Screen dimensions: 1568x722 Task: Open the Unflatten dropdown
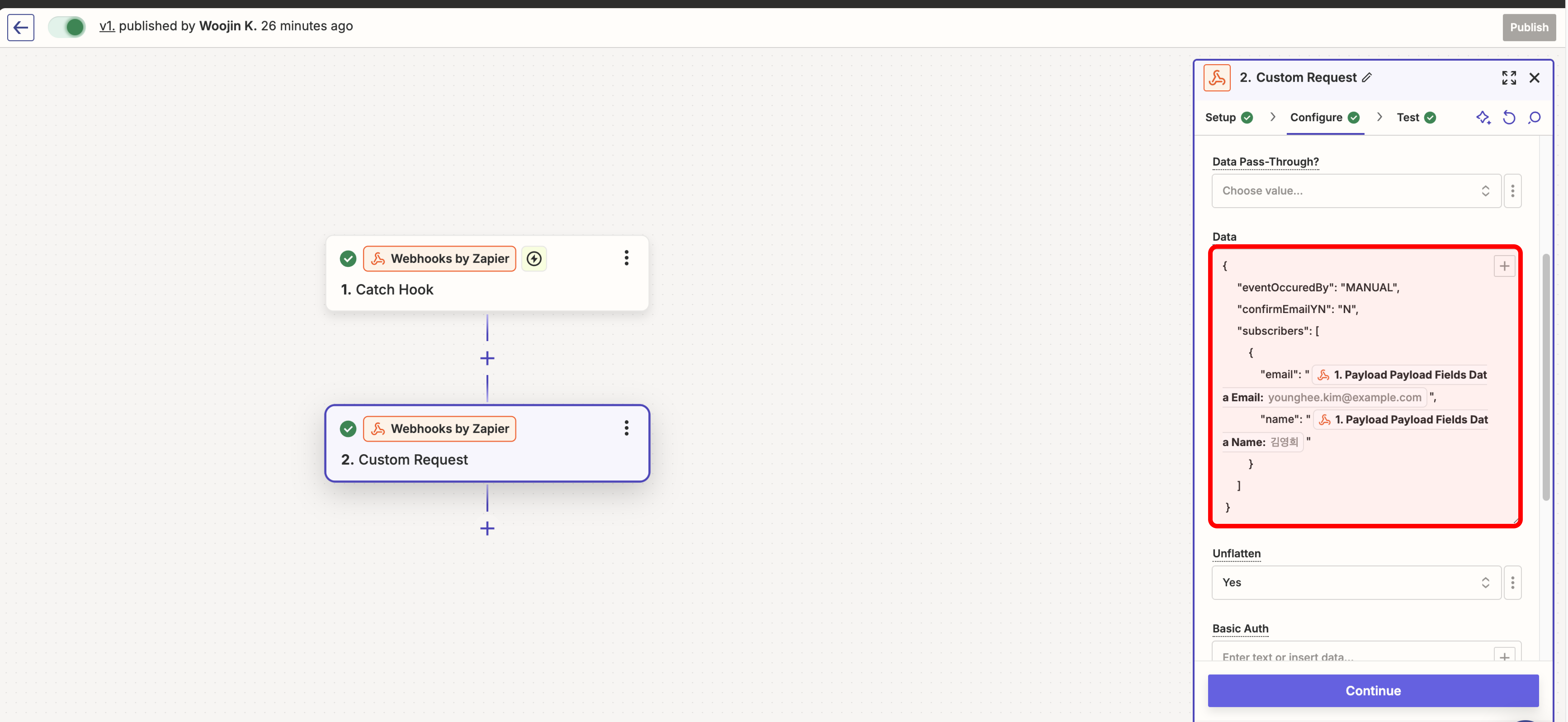pyautogui.click(x=1355, y=582)
